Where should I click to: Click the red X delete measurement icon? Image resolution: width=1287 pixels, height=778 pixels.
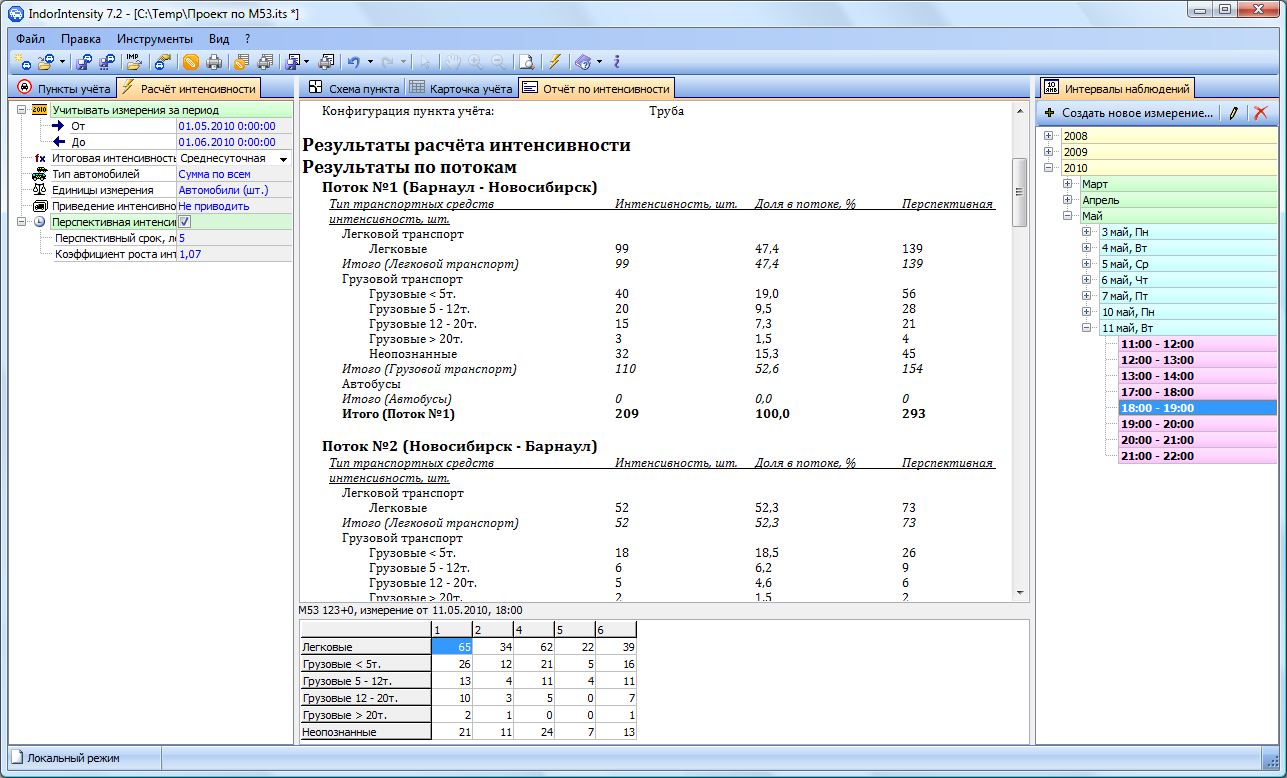pos(1260,113)
